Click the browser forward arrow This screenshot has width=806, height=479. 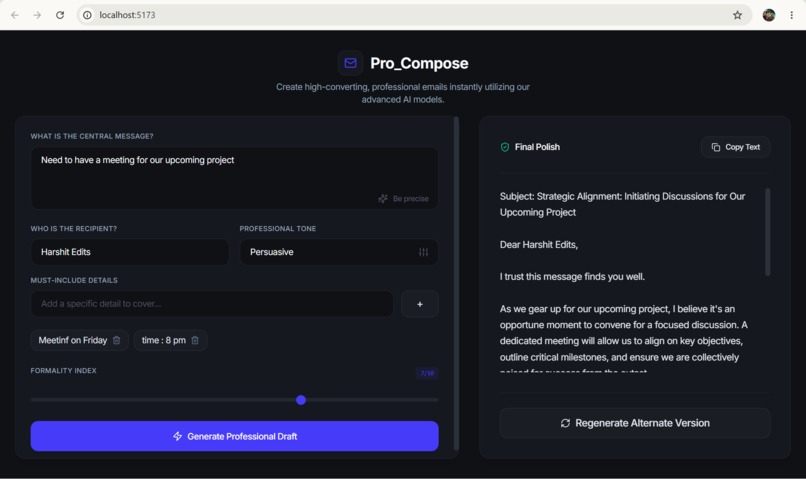click(x=37, y=15)
